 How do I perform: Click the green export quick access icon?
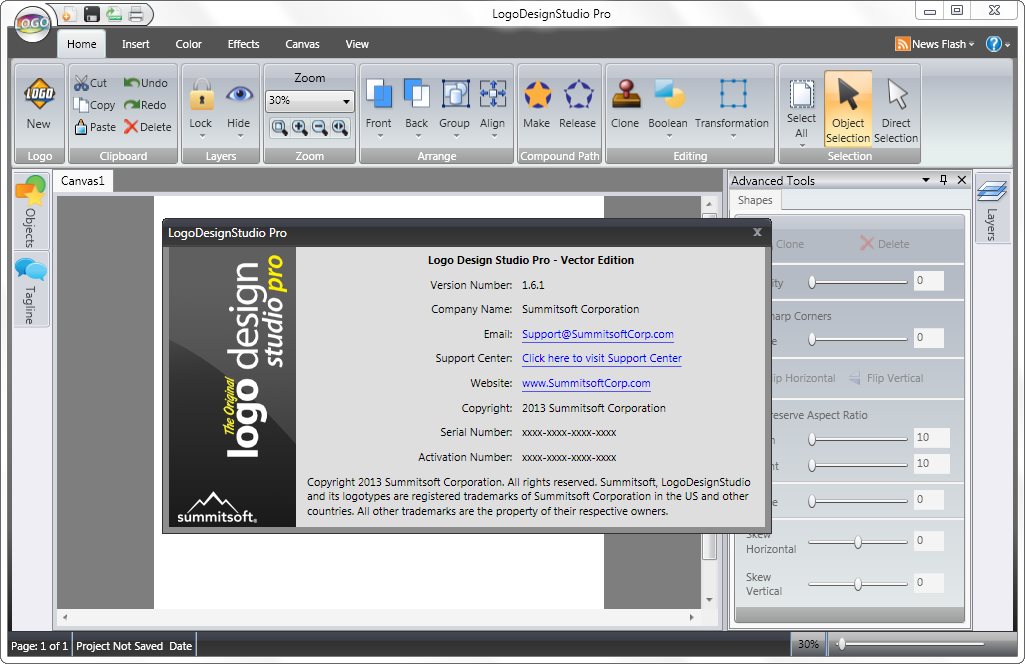click(x=114, y=14)
